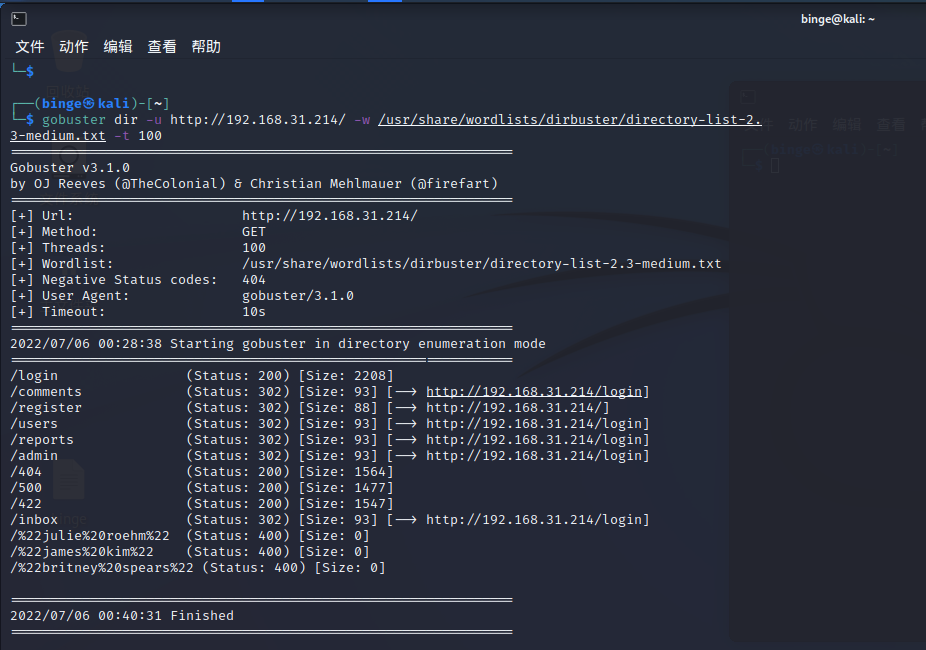Click the 00:28:38 Starting gobuster line
This screenshot has height=650, width=926.
(x=278, y=344)
